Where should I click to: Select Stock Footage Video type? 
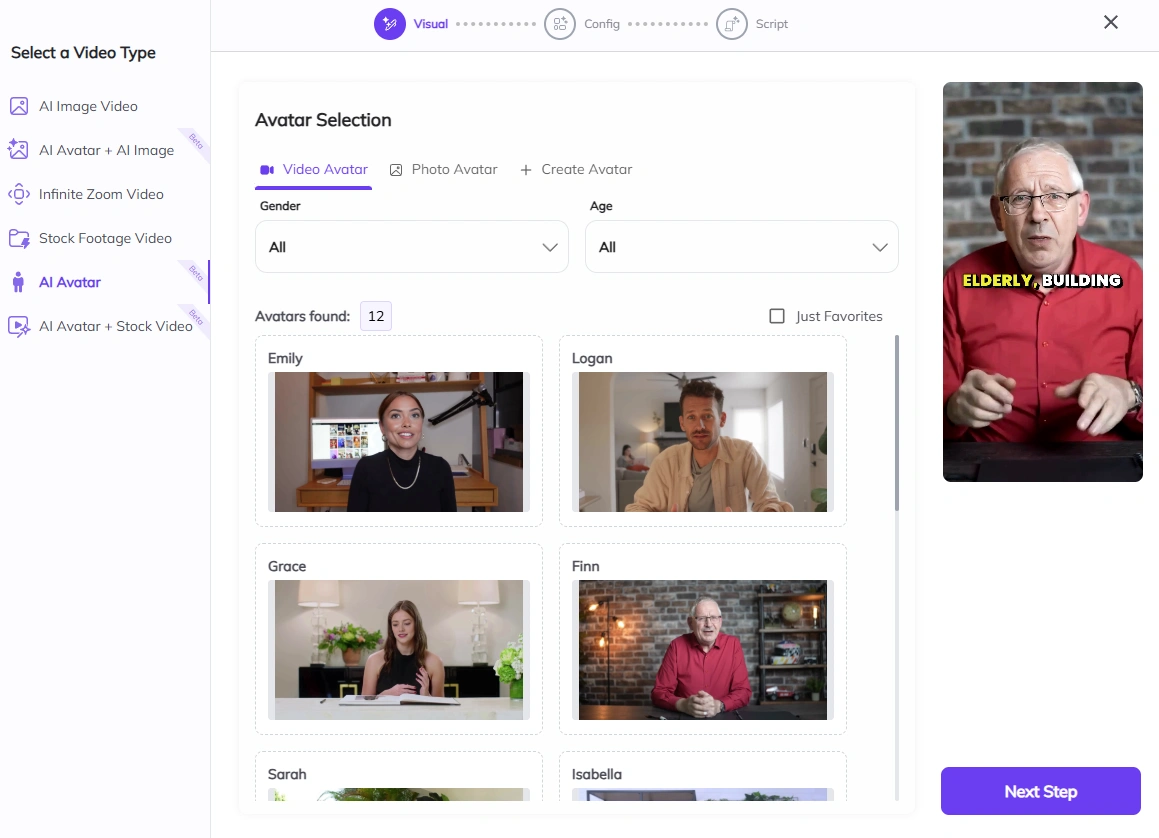coord(105,238)
